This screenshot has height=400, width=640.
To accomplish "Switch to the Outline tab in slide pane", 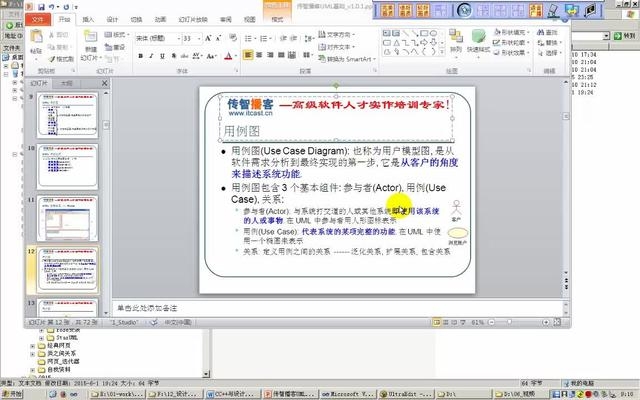I will [67, 83].
